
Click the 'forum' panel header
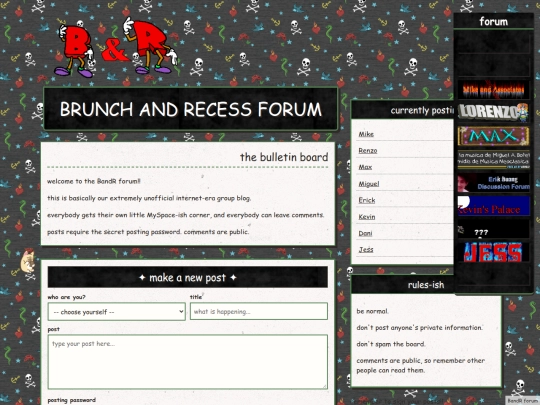494,21
